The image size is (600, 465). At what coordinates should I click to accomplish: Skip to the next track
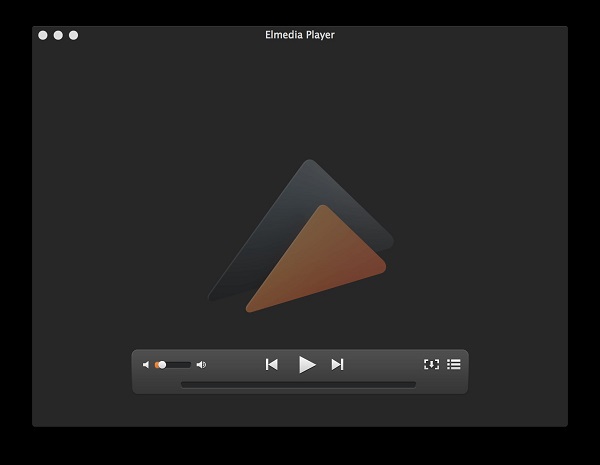(338, 364)
